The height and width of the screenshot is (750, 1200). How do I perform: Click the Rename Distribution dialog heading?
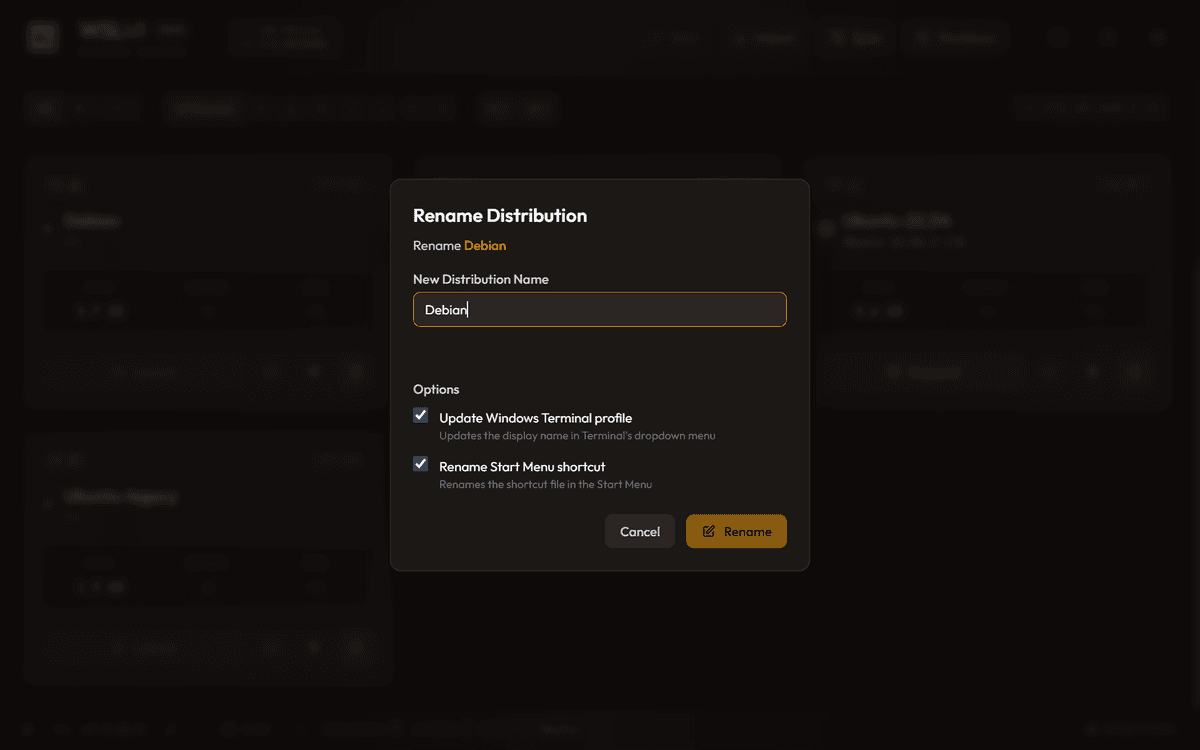[500, 215]
